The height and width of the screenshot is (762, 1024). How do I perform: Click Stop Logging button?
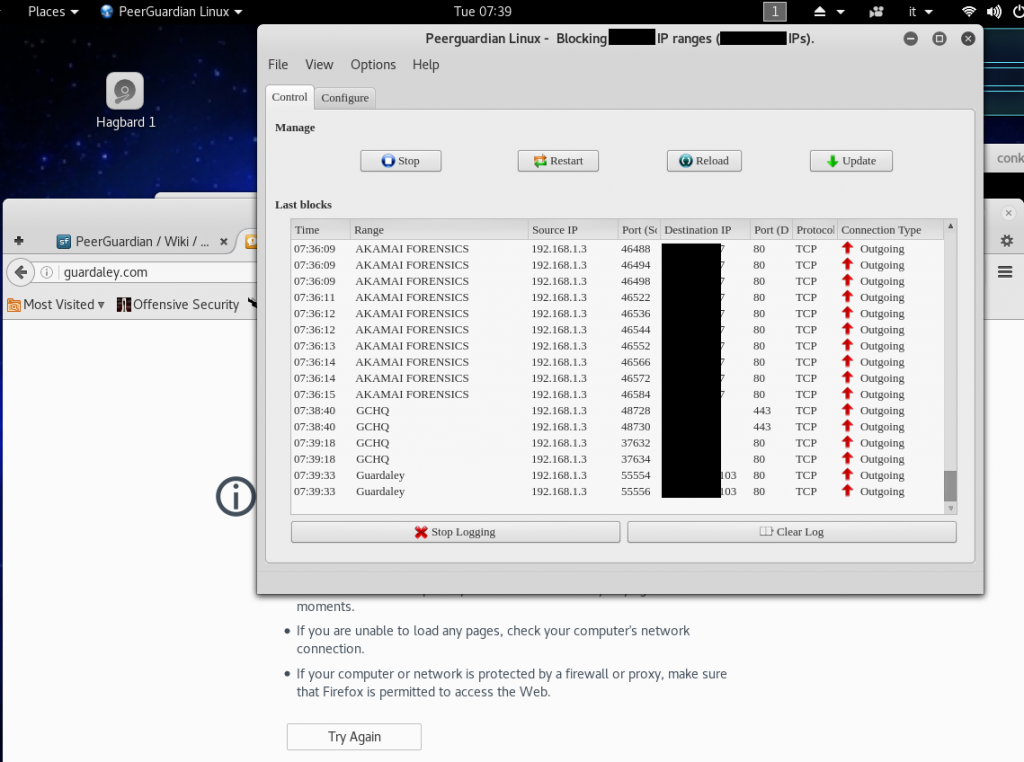[x=455, y=532]
